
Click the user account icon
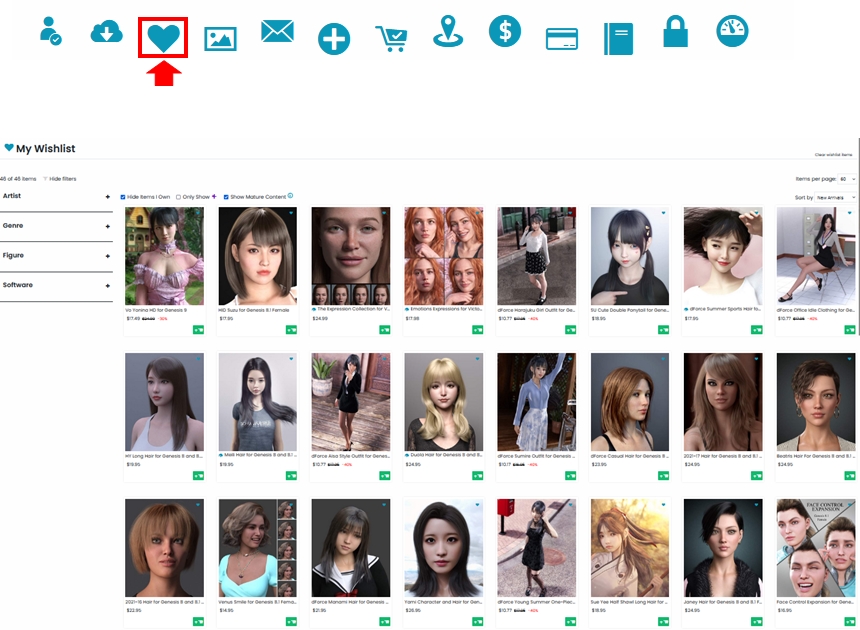[48, 32]
